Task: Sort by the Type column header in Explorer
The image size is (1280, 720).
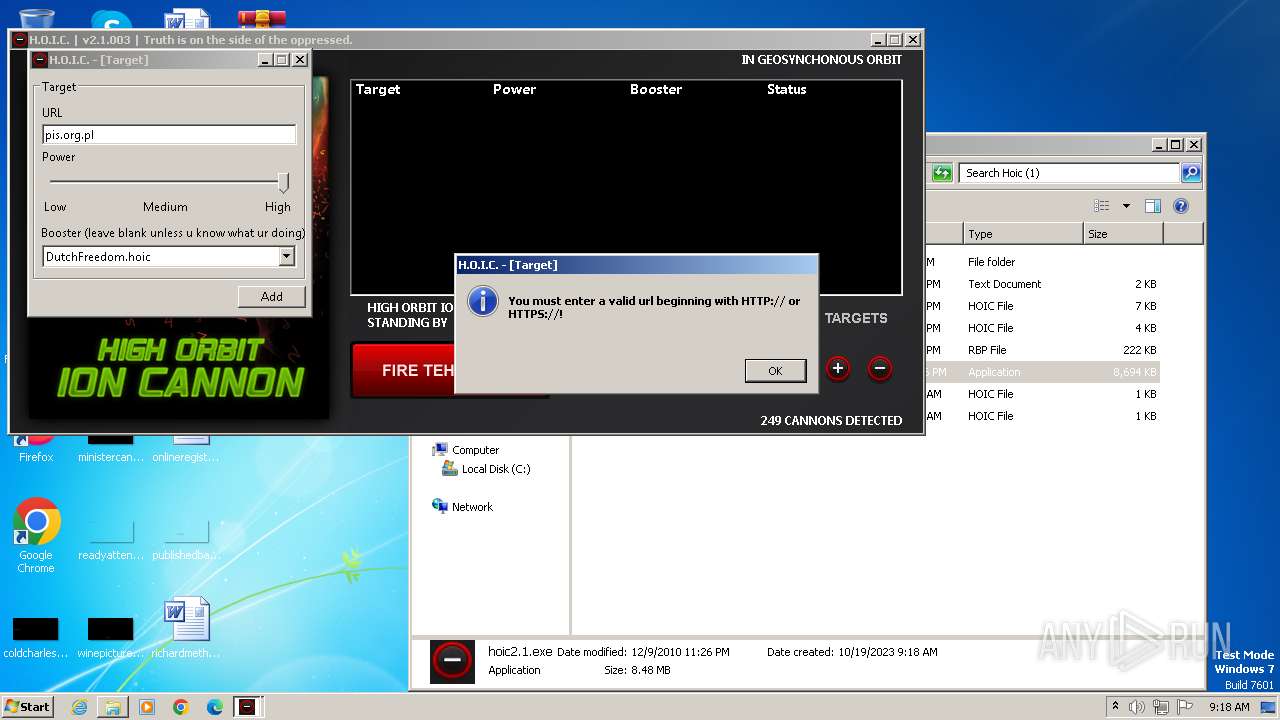Action: pos(1023,234)
